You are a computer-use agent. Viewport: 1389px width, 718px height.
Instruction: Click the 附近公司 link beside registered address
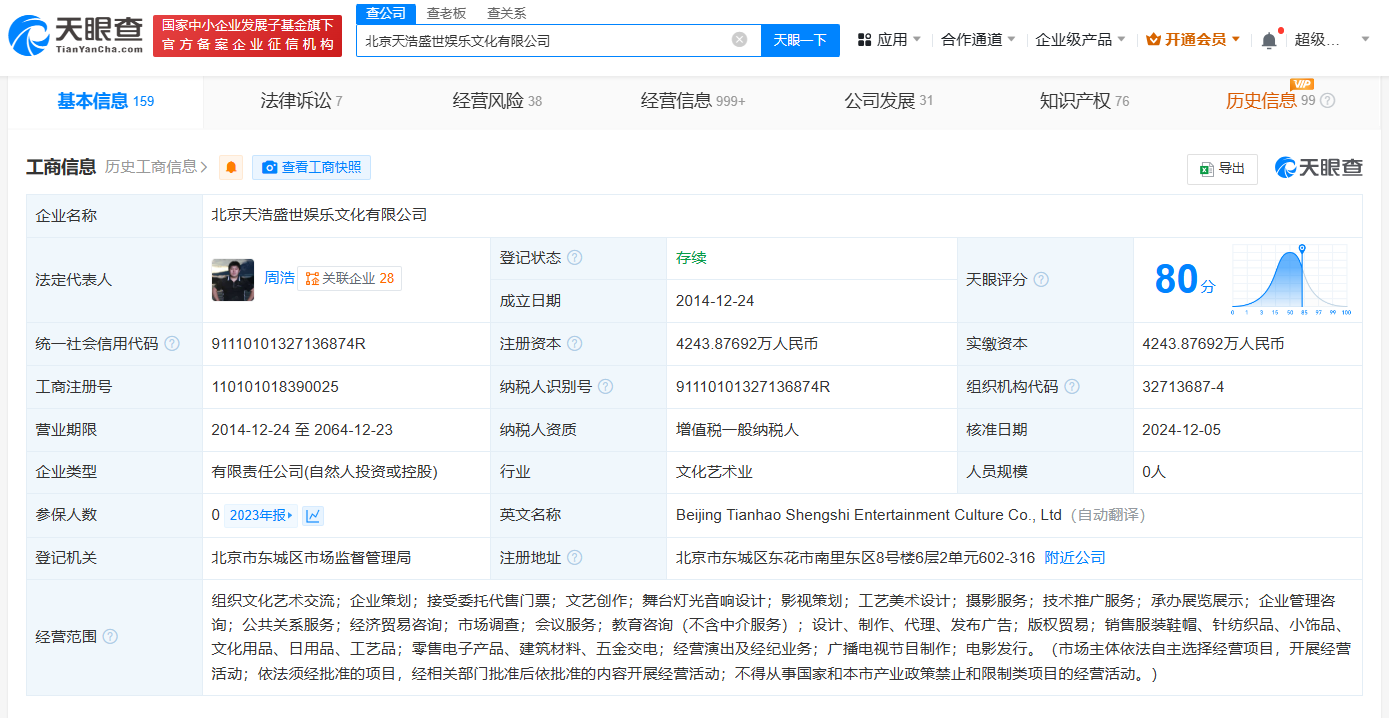click(1074, 557)
